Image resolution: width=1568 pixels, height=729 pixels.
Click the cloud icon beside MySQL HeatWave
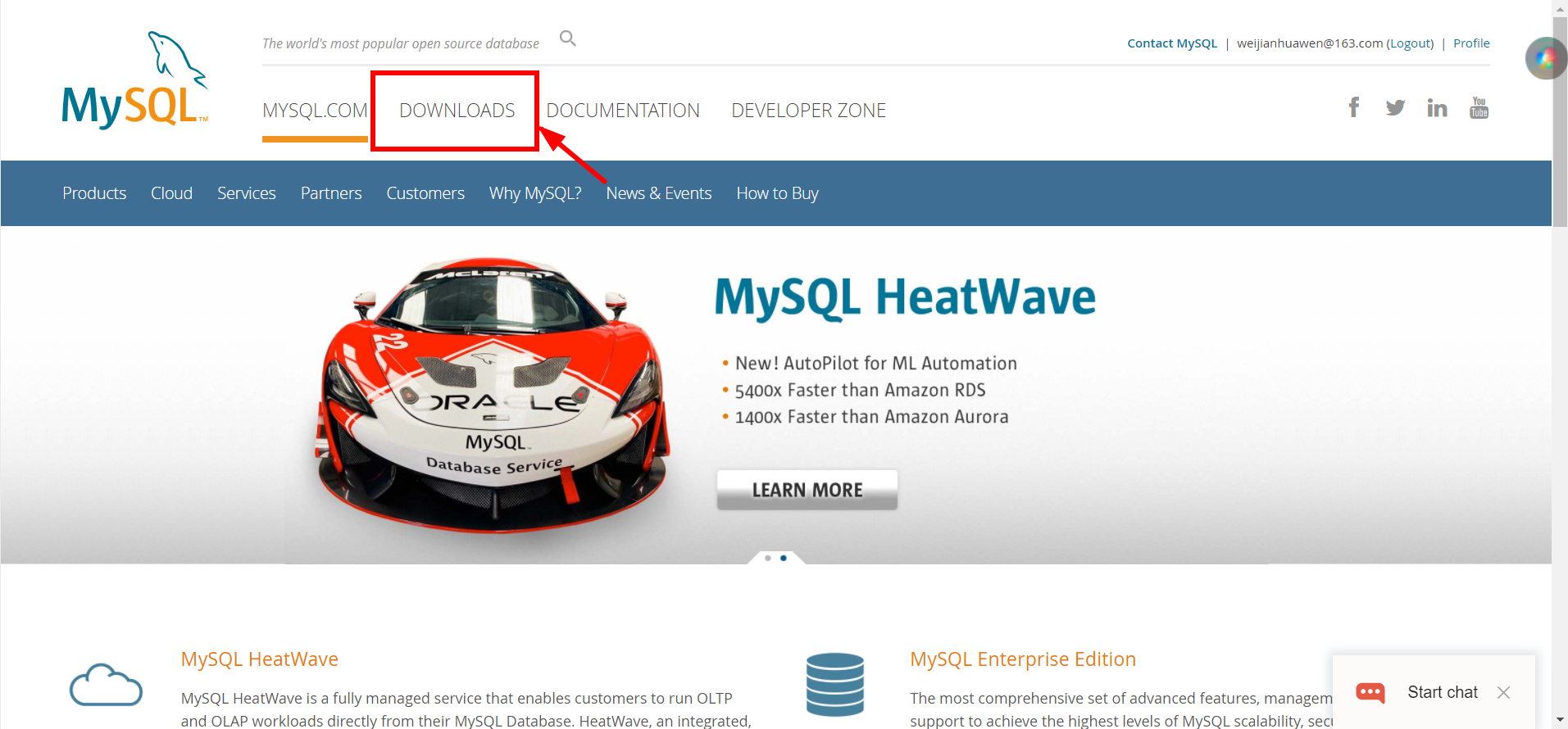107,686
